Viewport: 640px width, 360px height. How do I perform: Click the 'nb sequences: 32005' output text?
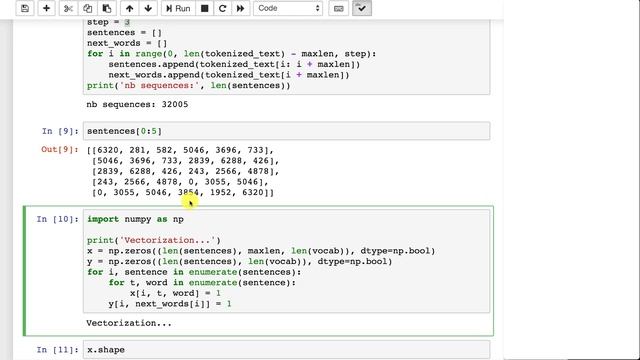[x=137, y=104]
